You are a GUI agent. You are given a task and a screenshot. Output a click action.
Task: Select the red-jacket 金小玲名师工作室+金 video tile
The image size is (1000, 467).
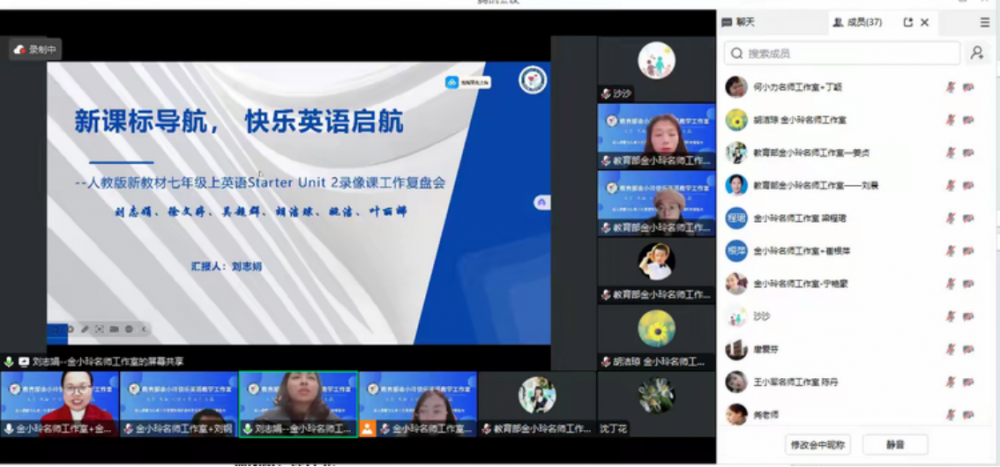coord(60,404)
